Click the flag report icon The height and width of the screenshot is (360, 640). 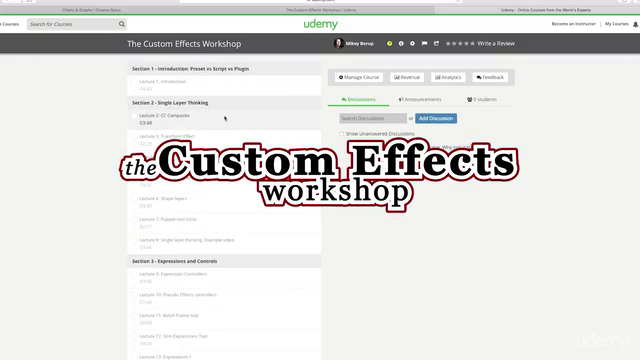[x=424, y=43]
